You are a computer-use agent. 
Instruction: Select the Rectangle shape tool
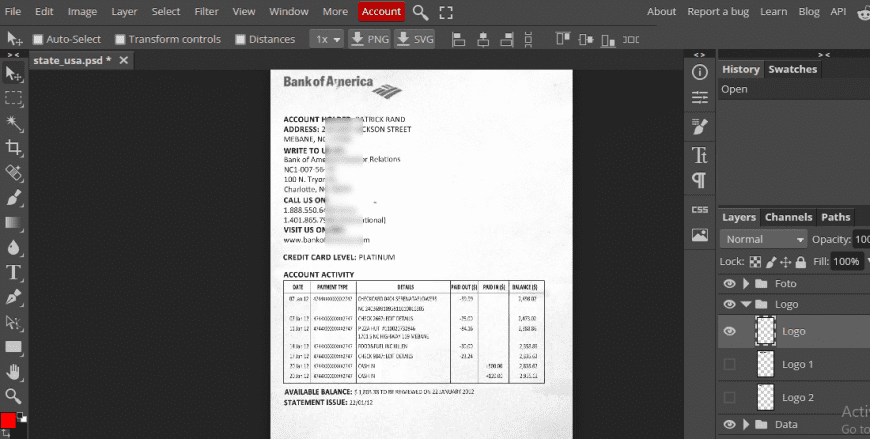[x=13, y=347]
